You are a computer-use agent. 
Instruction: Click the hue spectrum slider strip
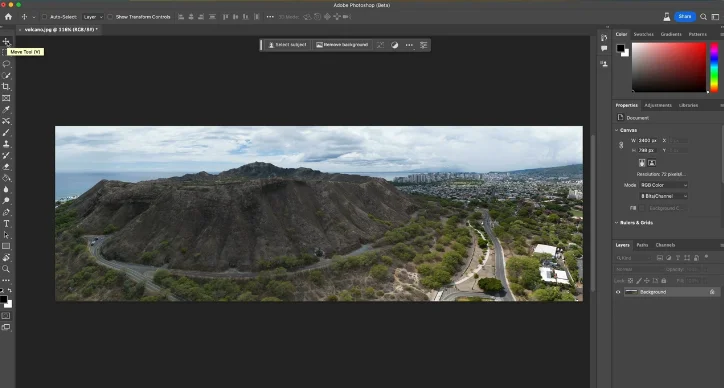[x=714, y=67]
